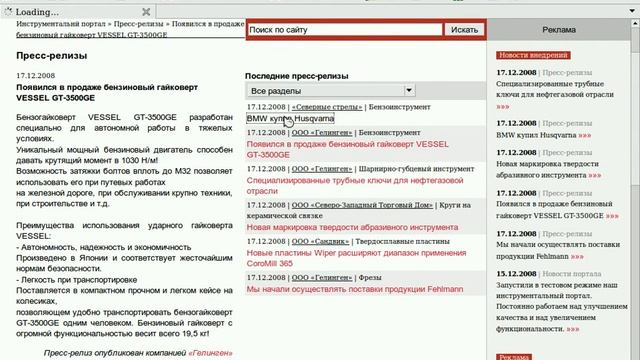Open BMW купил Husqvarna press release

tap(290, 118)
